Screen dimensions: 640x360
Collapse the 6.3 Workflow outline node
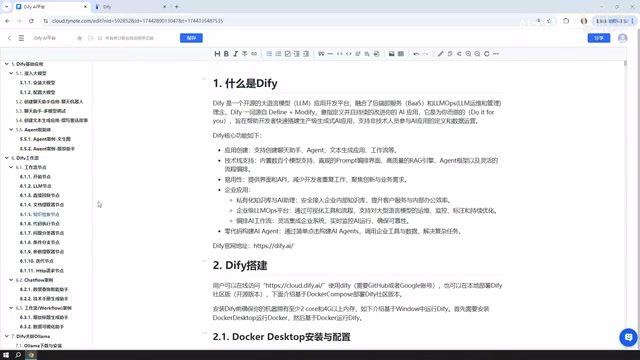click(x=11, y=308)
